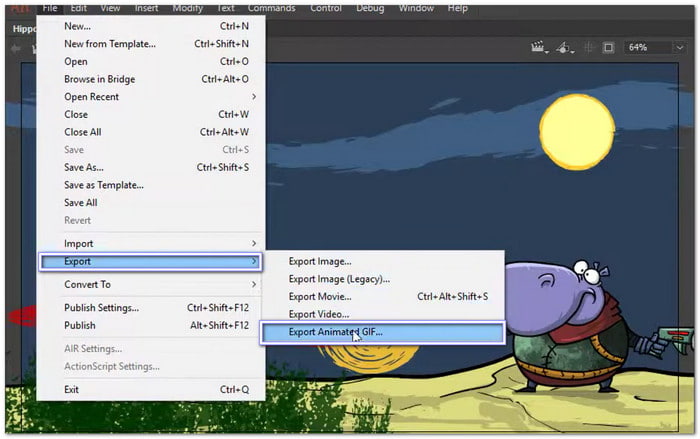This screenshot has height=439, width=700.
Task: Choose Publish from the File menu
Action: tap(151, 326)
